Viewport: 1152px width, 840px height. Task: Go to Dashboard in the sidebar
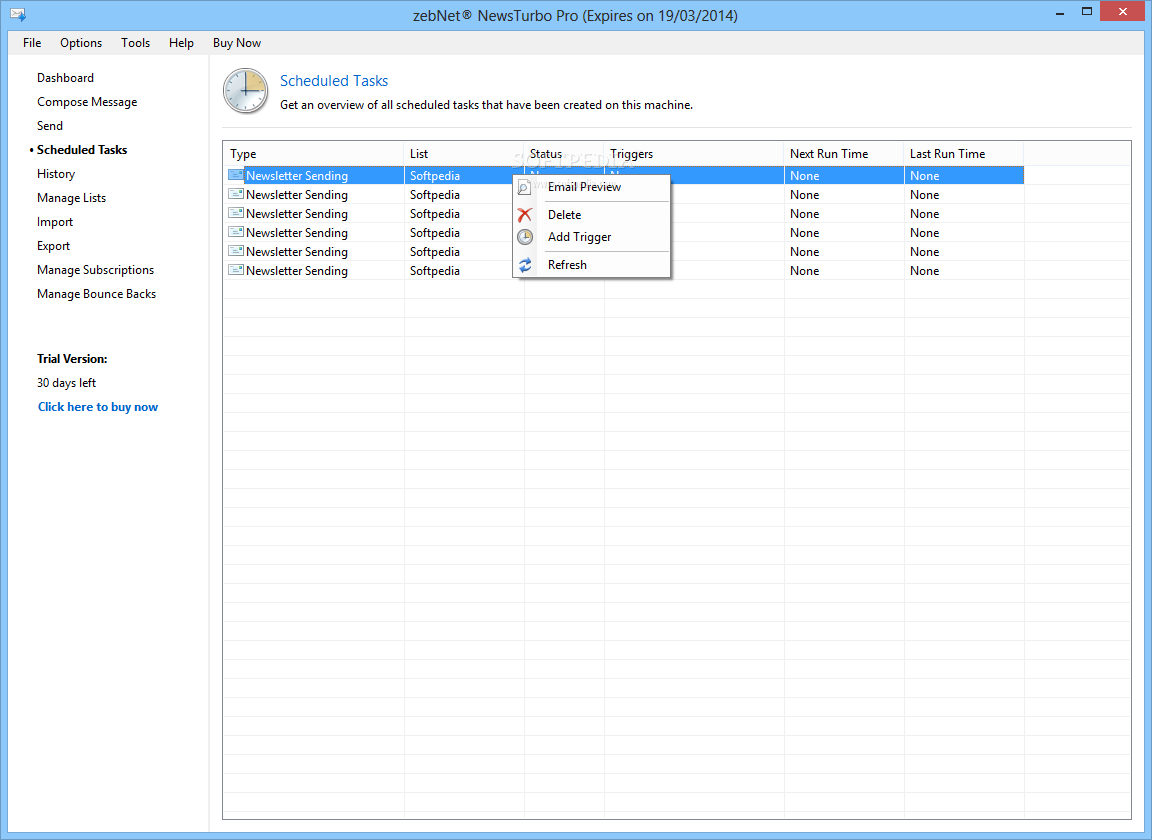tap(65, 78)
